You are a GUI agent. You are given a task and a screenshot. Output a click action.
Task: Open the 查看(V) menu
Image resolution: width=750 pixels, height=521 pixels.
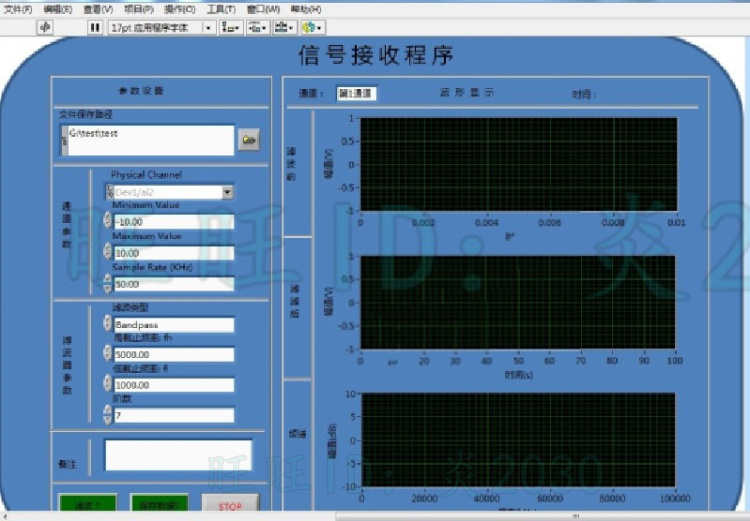98,9
